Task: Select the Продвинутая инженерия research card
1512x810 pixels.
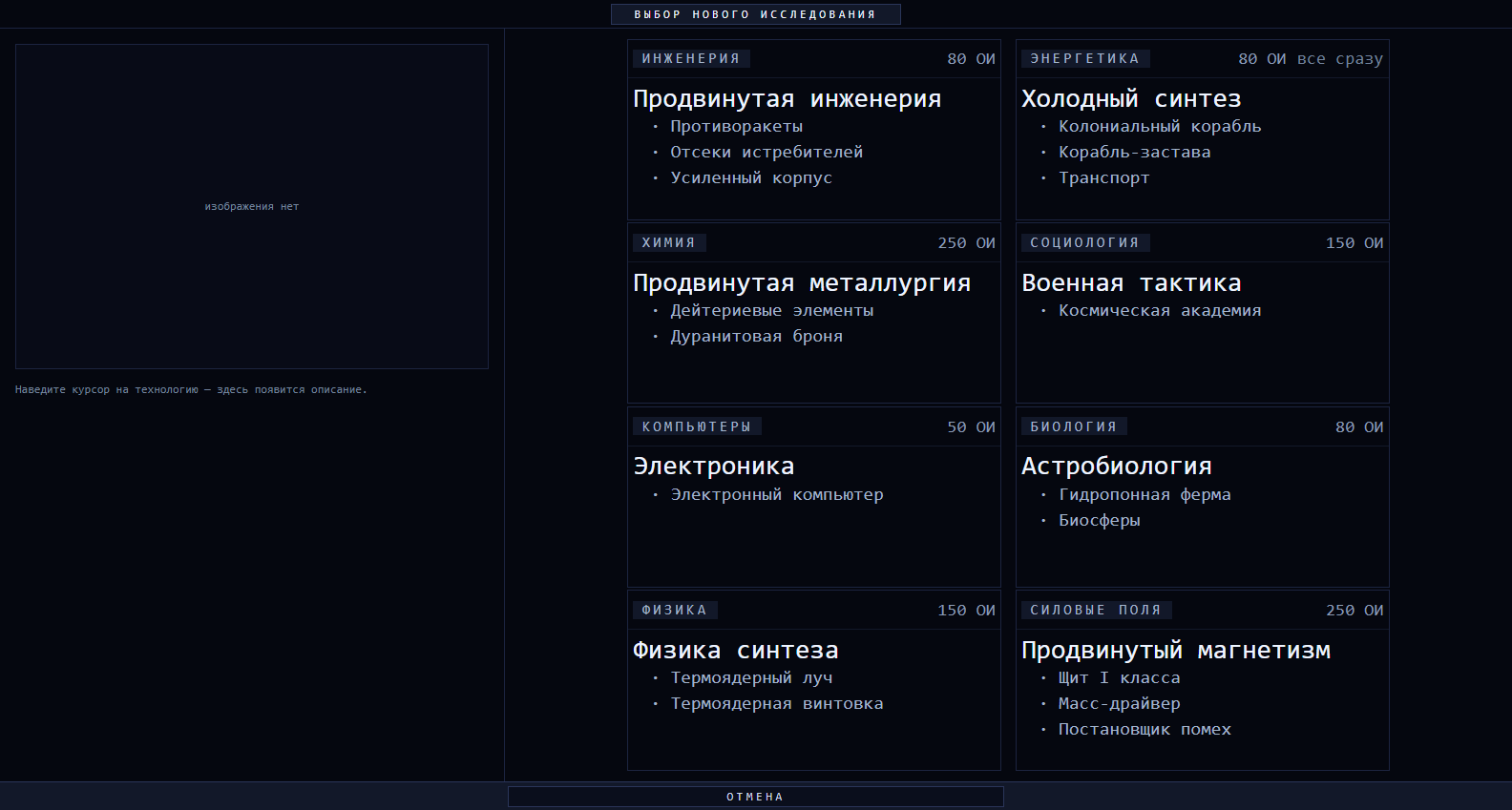Action: 813,130
